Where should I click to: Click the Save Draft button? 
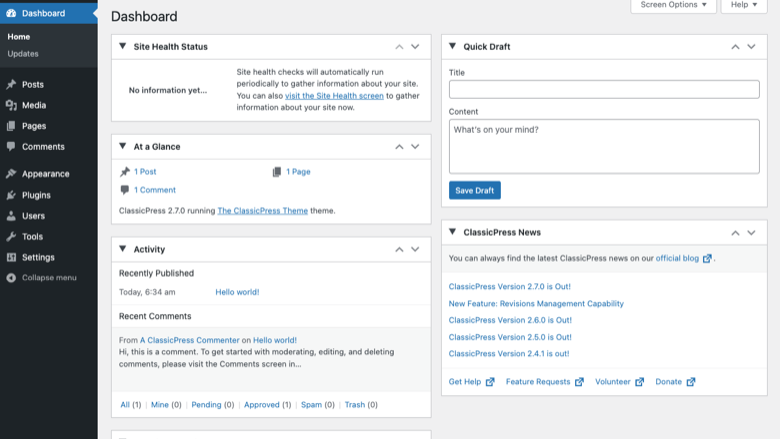click(x=475, y=190)
